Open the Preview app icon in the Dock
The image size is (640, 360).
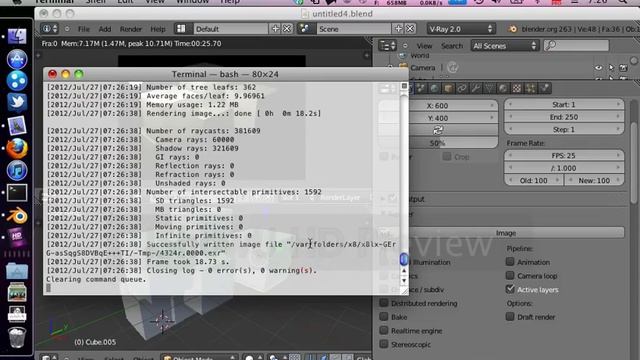click(17, 126)
